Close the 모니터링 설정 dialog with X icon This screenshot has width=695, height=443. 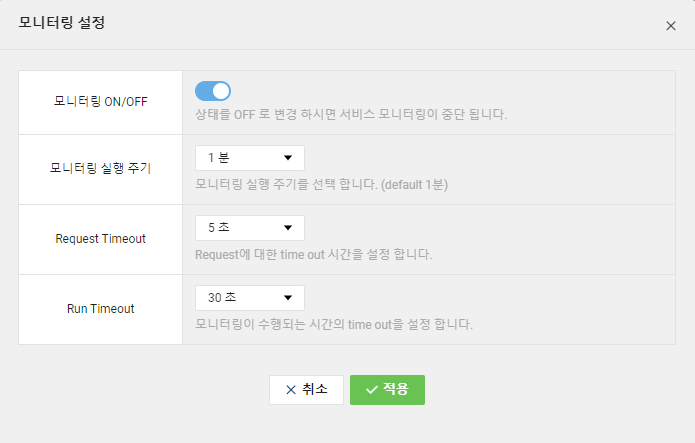pyautogui.click(x=670, y=26)
